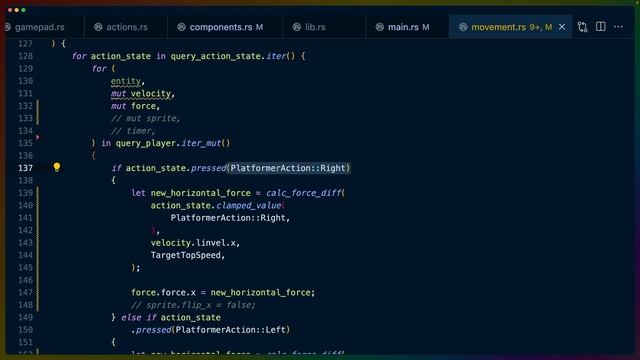
Task: Open the editor more actions menu
Action: tap(618, 27)
